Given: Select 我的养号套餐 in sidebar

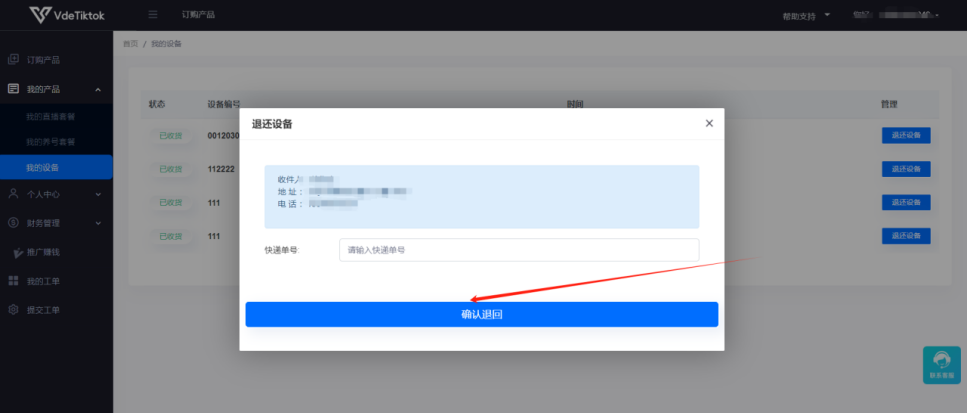Looking at the screenshot, I should (50, 142).
